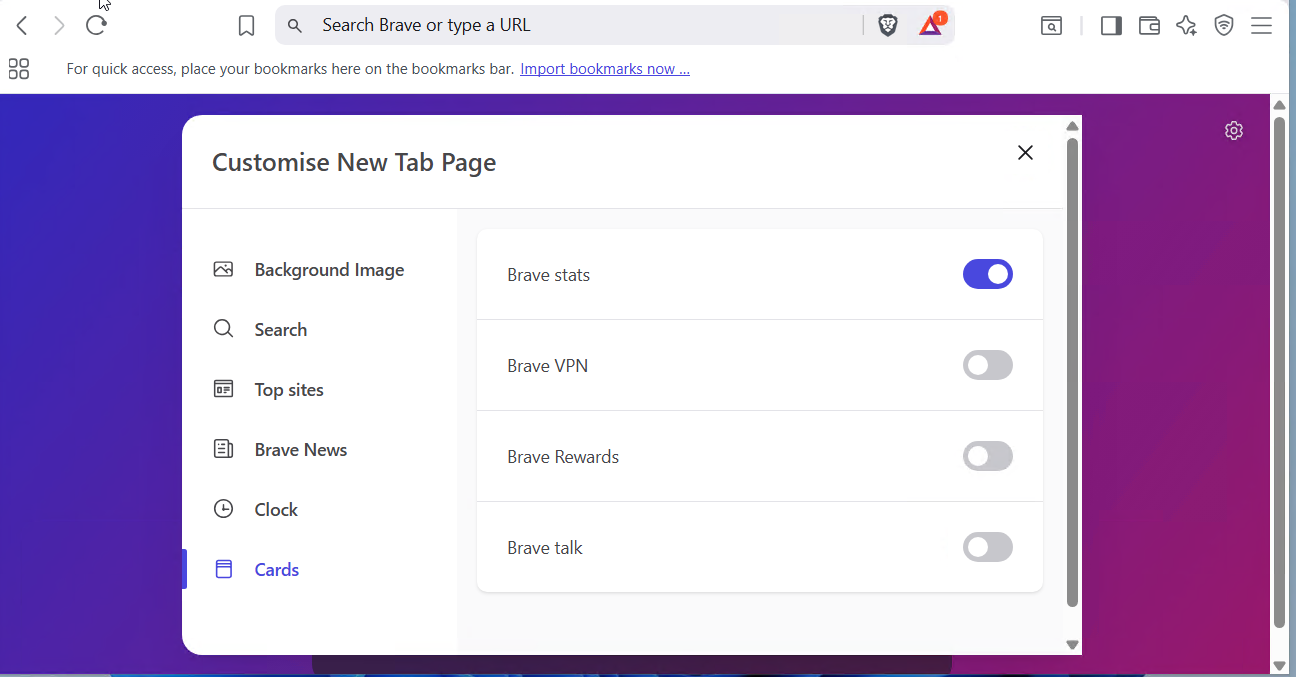Open the Brave Wallet icon
1296x677 pixels.
[1149, 26]
